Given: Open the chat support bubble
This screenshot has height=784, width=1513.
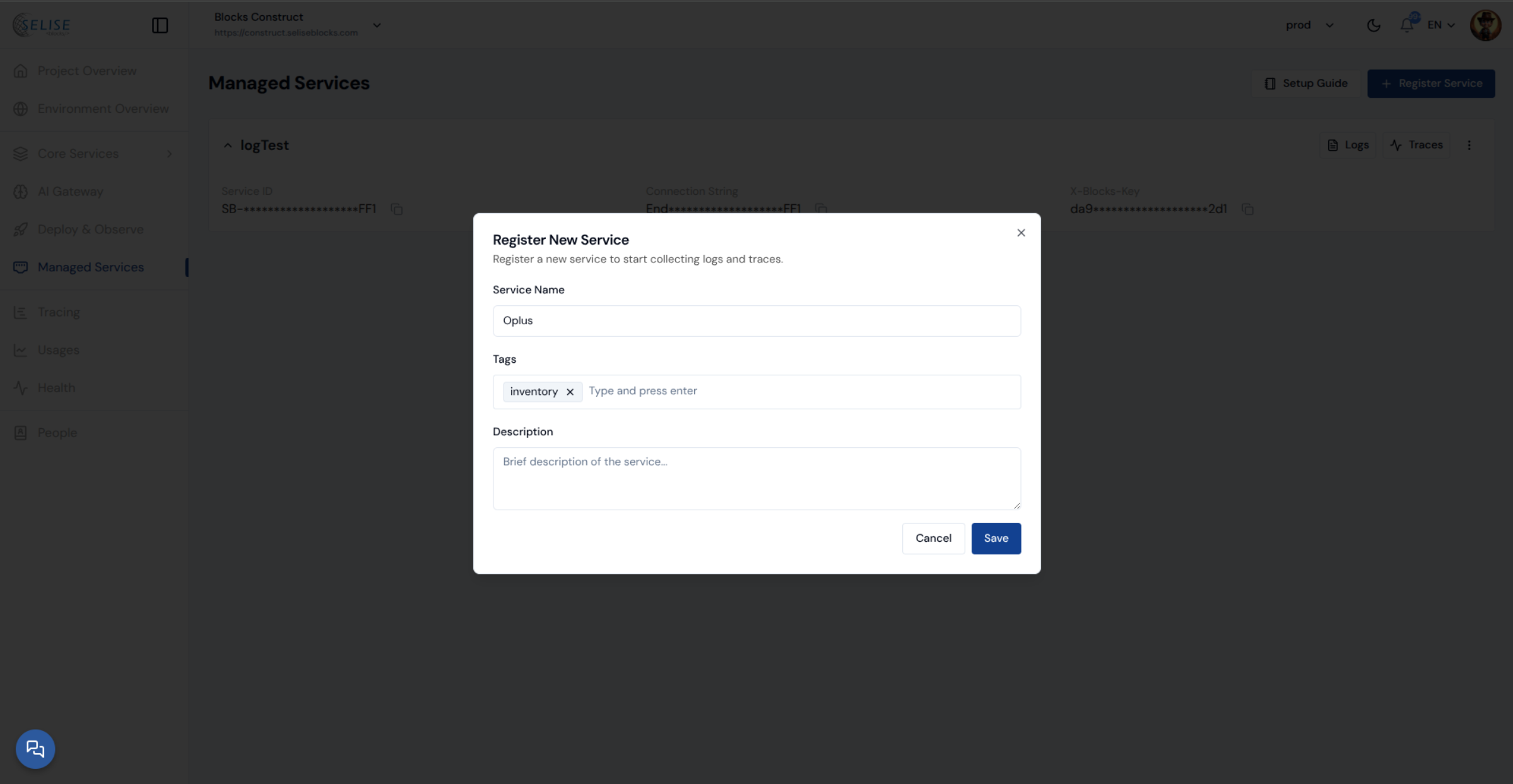Looking at the screenshot, I should (35, 749).
